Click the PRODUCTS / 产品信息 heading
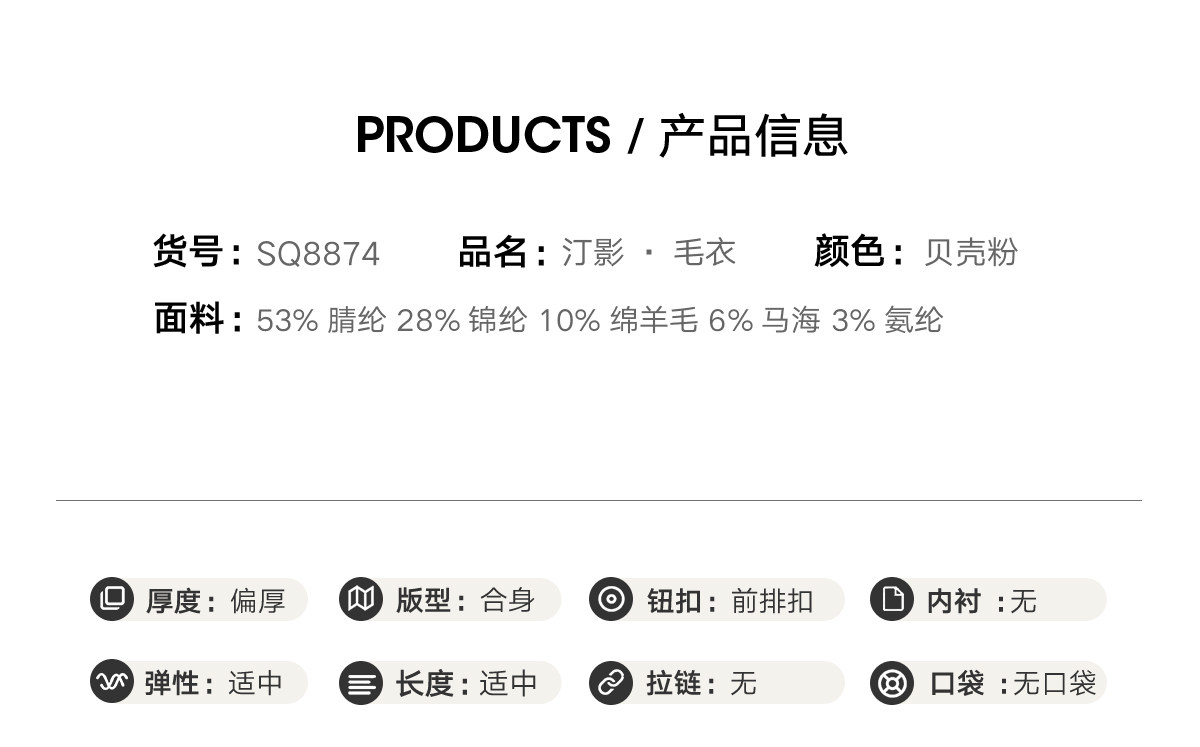This screenshot has width=1200, height=747. [601, 136]
